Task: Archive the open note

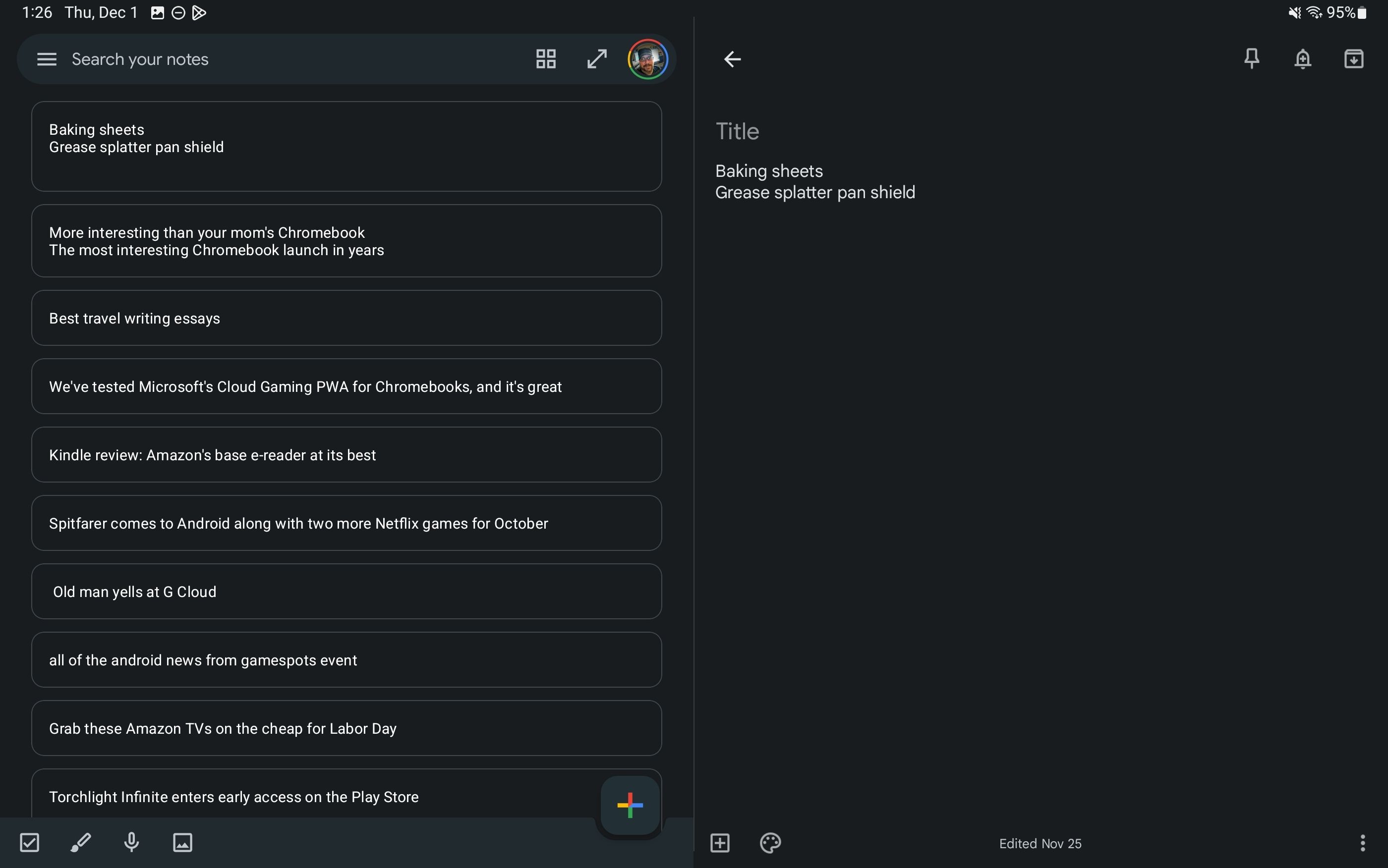Action: point(1353,58)
